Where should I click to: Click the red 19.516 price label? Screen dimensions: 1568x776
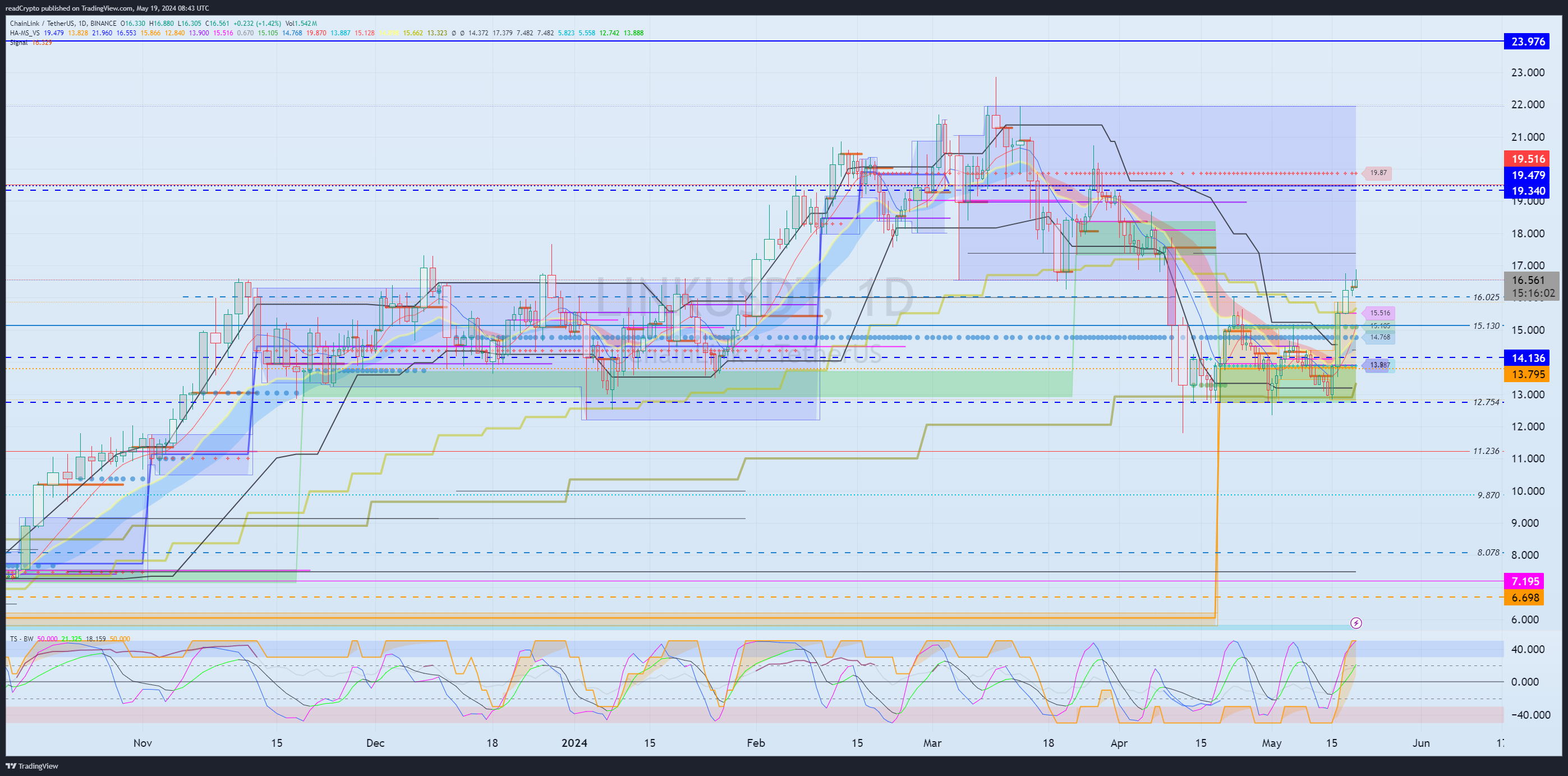[1528, 159]
